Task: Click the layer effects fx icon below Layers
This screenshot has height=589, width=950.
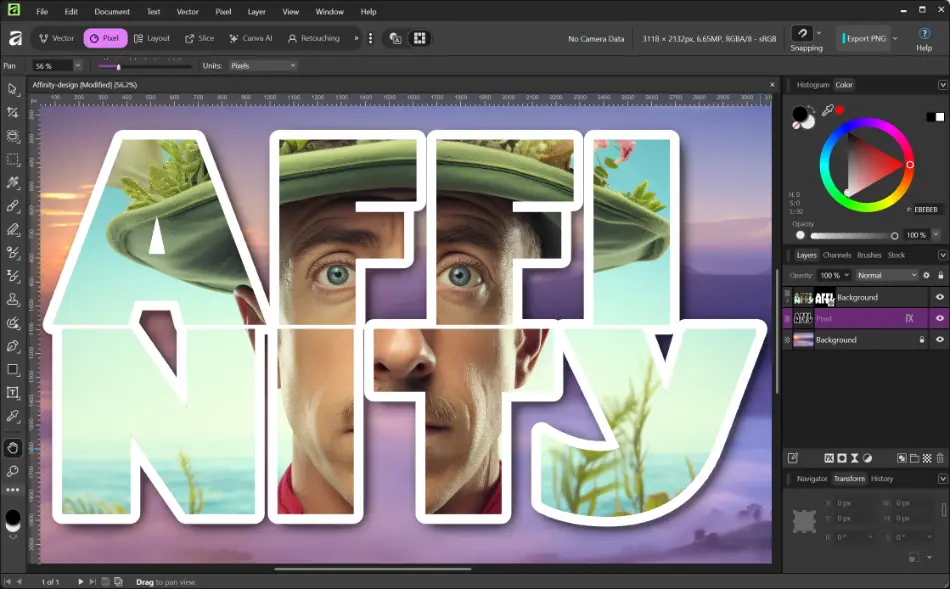Action: pos(827,458)
